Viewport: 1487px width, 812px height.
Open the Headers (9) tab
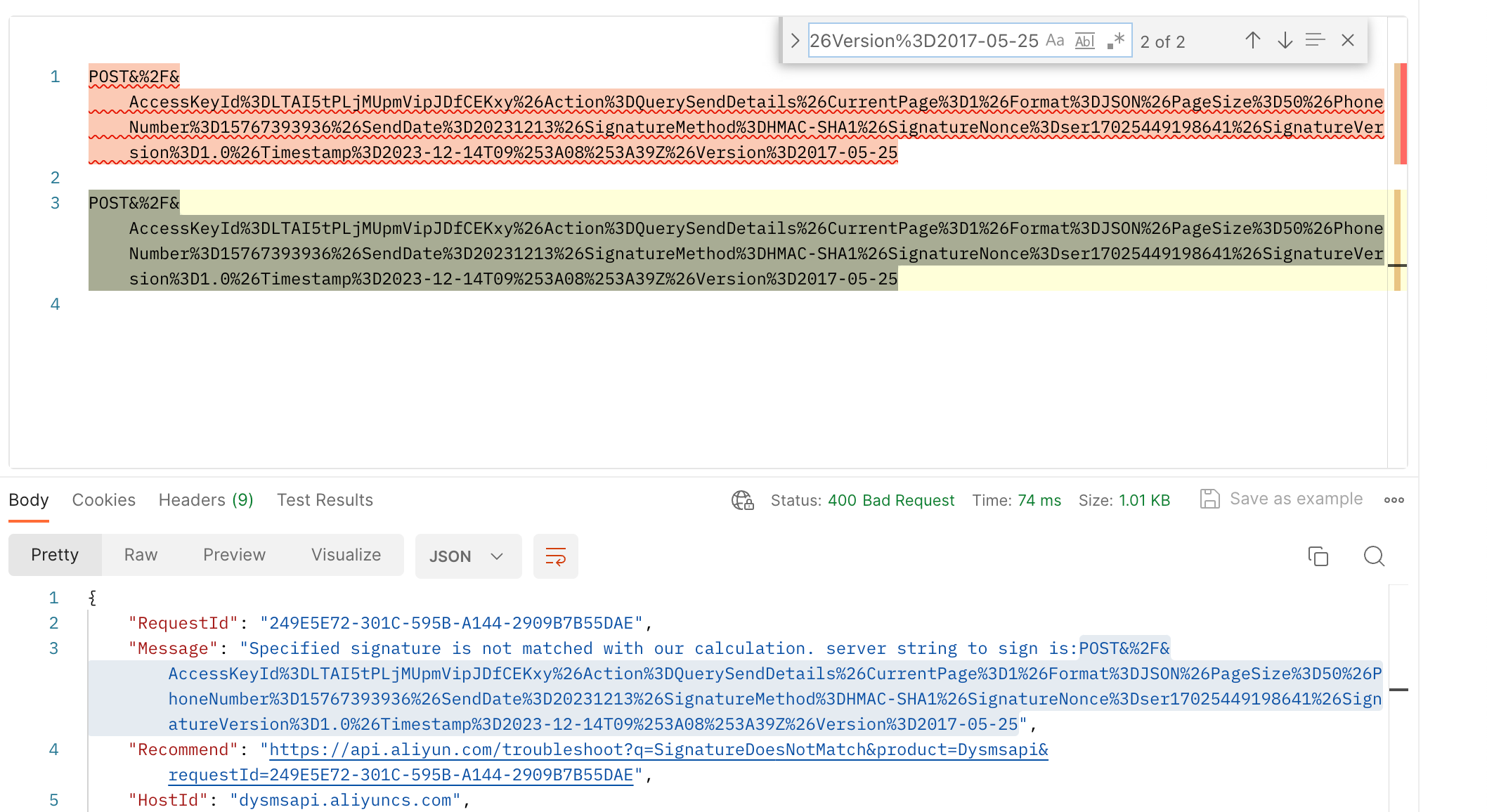pyautogui.click(x=206, y=500)
